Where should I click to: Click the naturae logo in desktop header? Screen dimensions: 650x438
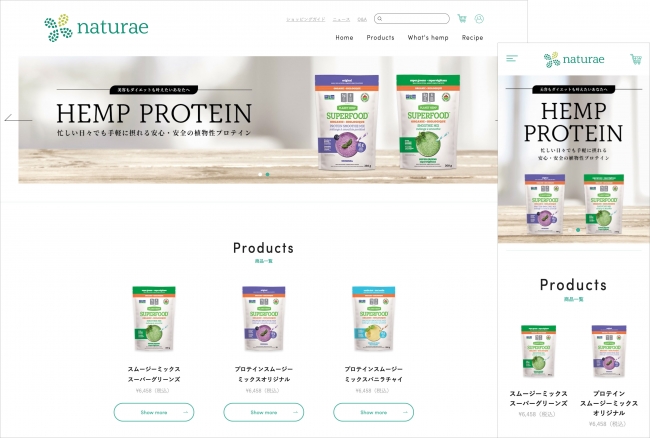click(x=96, y=28)
